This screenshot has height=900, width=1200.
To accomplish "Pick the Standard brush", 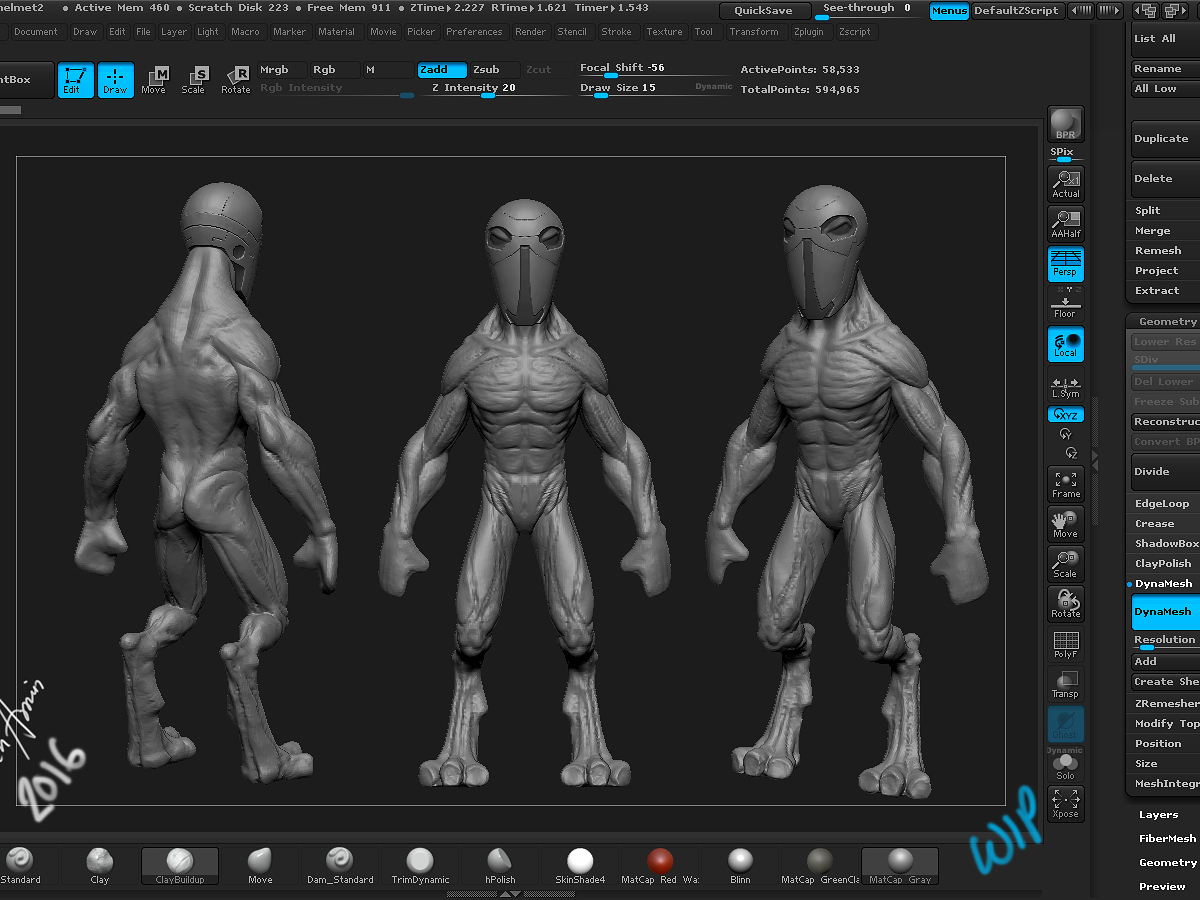I will click(20, 866).
